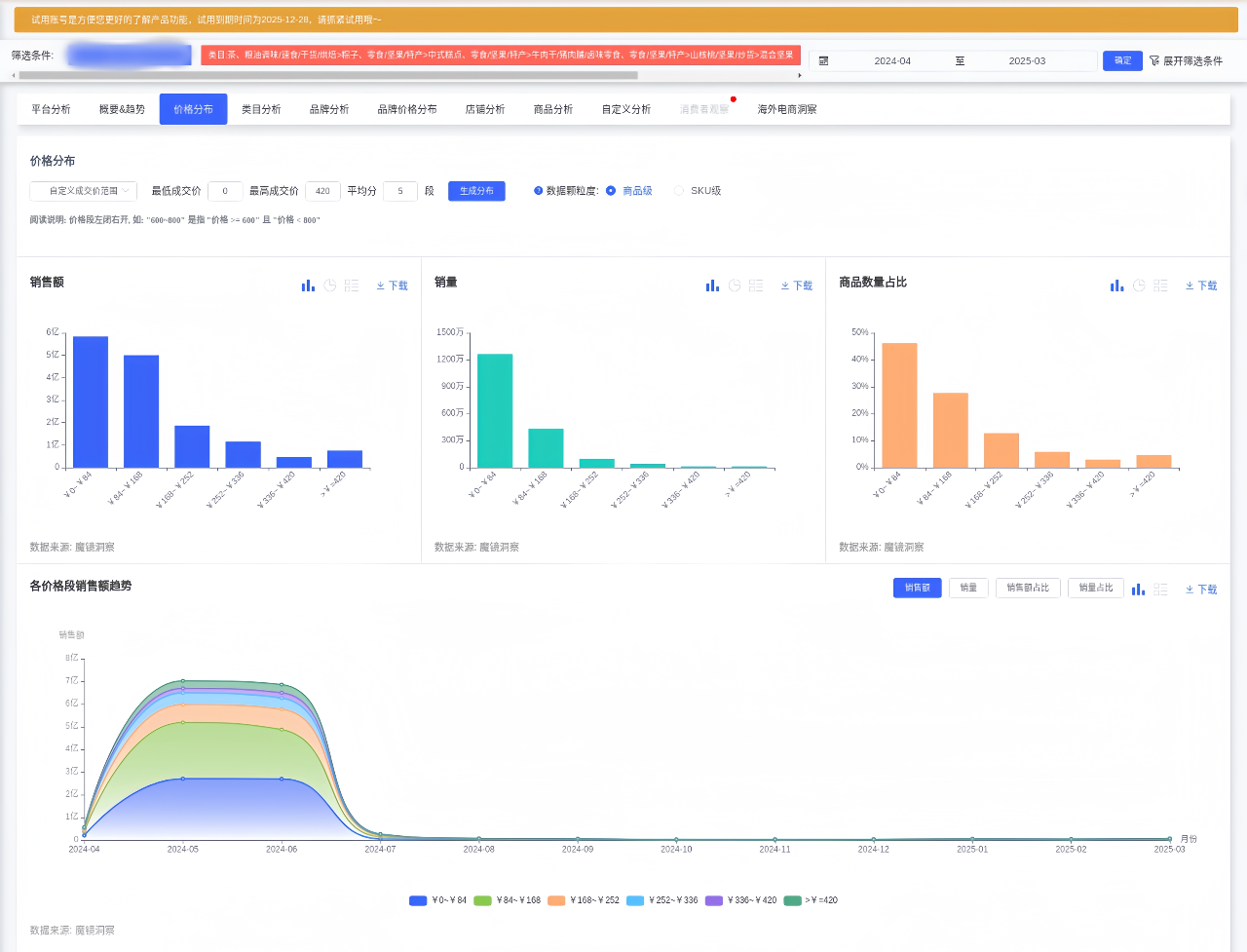Open the 概要&趋势 tab

(x=122, y=109)
